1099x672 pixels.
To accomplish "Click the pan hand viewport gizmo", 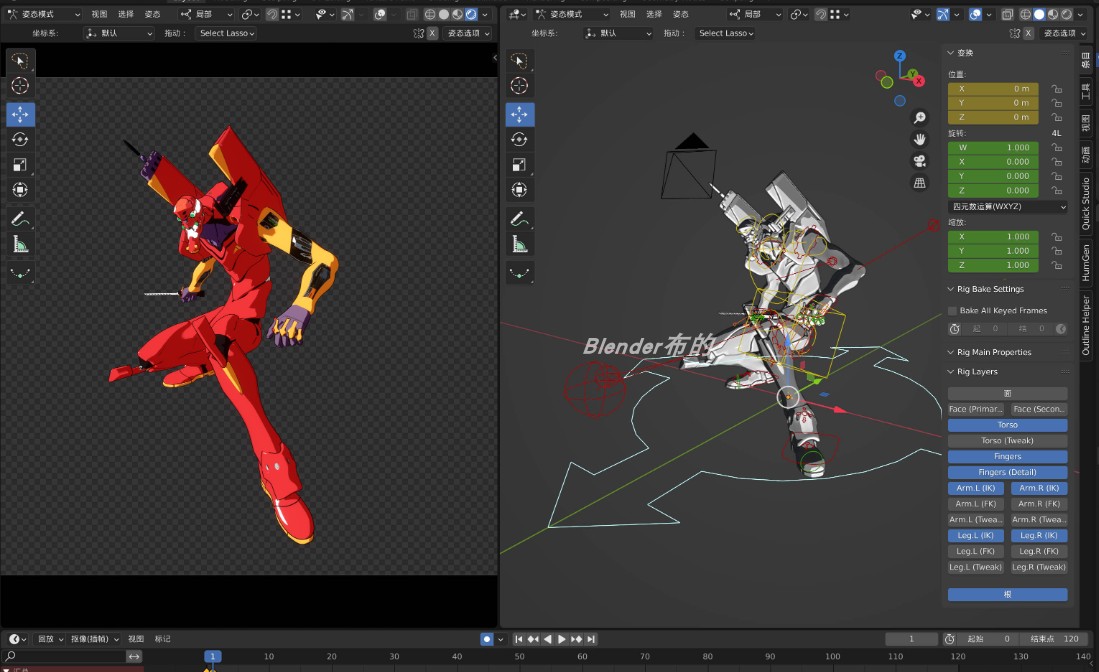I will point(920,139).
